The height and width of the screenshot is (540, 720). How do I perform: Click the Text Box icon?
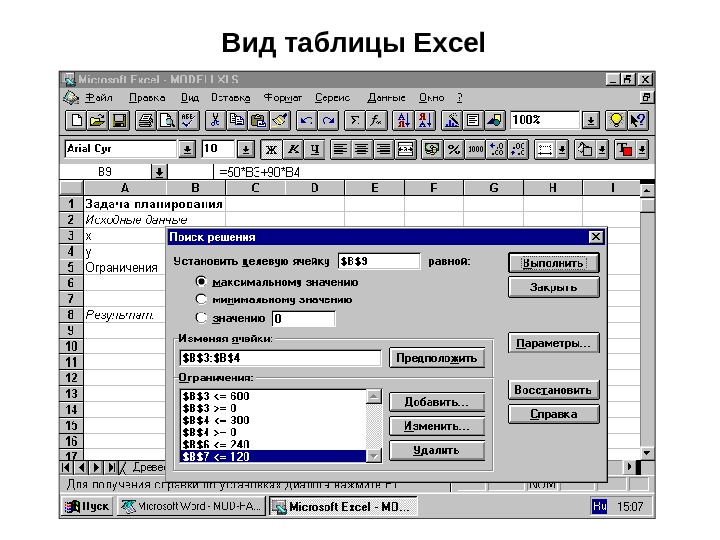[x=473, y=121]
